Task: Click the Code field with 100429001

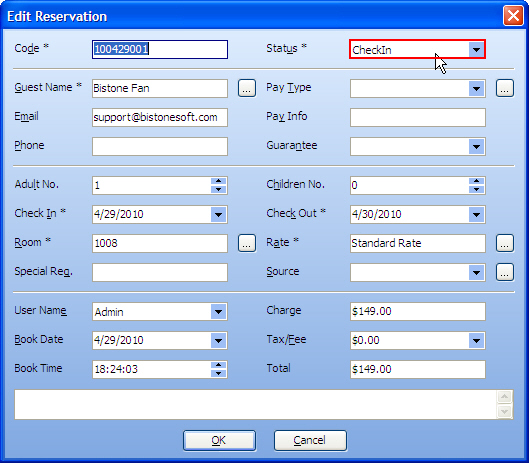Action: click(x=160, y=50)
